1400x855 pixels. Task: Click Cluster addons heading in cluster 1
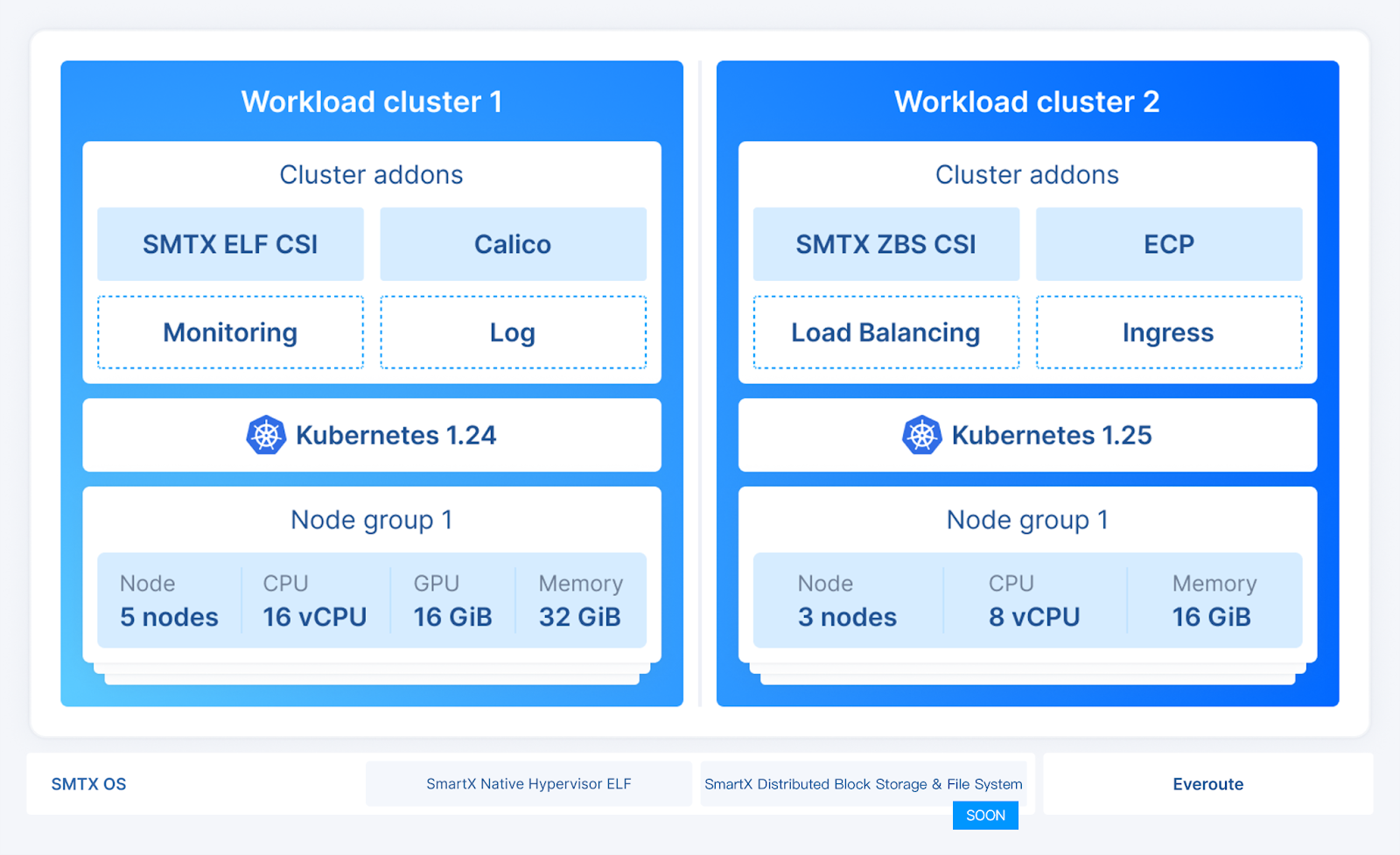click(x=372, y=175)
